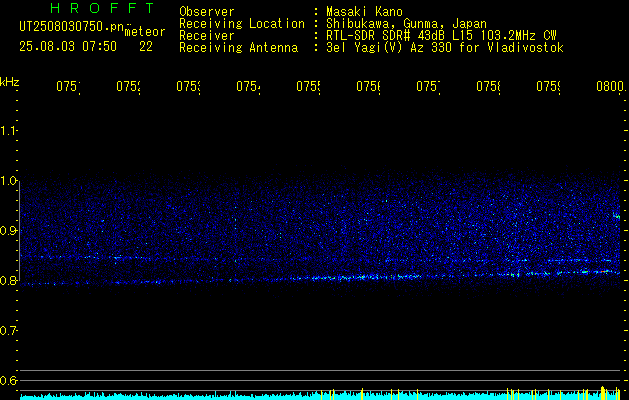
Task: Click the 0754 time marker
Action: coord(248,87)
